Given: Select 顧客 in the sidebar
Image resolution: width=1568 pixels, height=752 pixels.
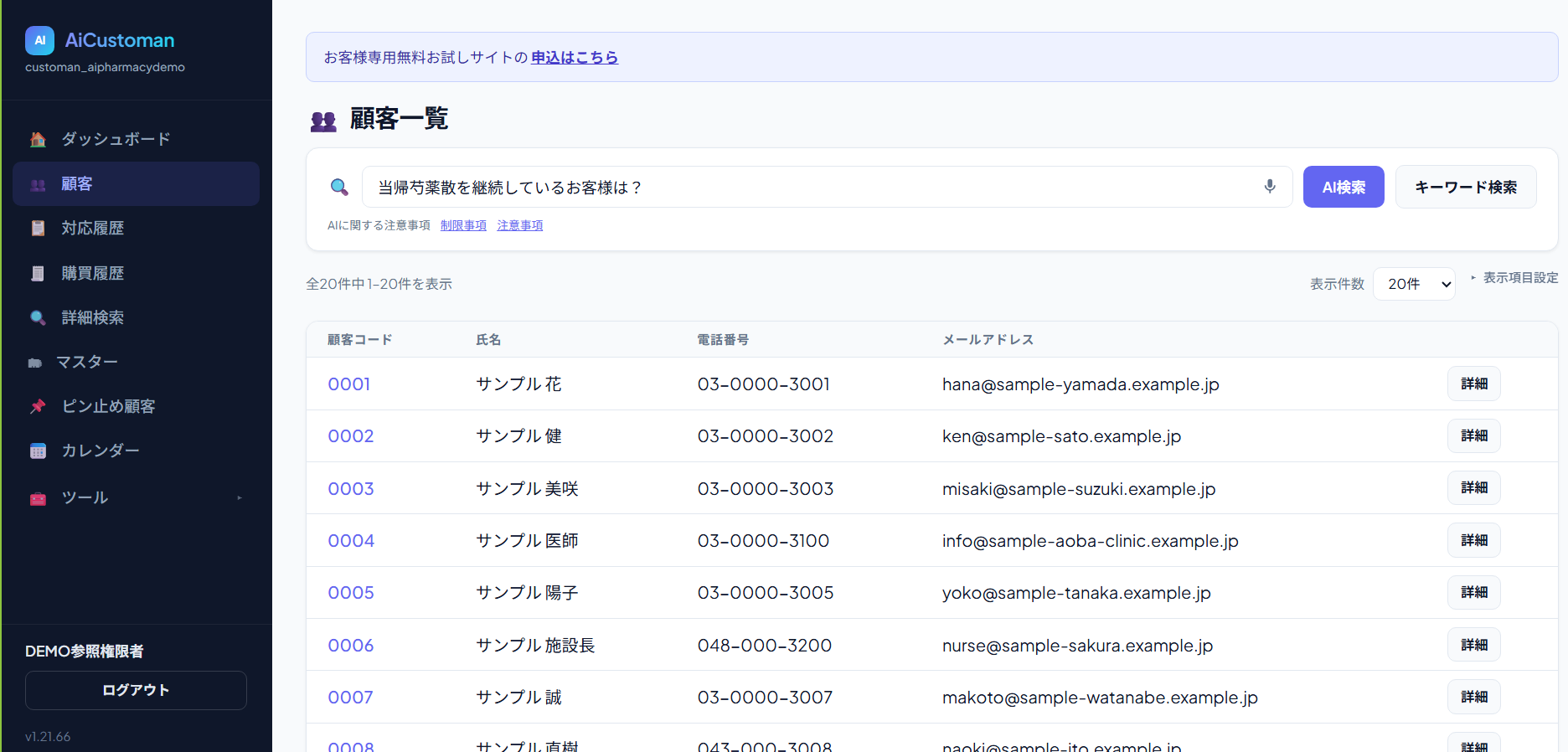Looking at the screenshot, I should (x=136, y=184).
